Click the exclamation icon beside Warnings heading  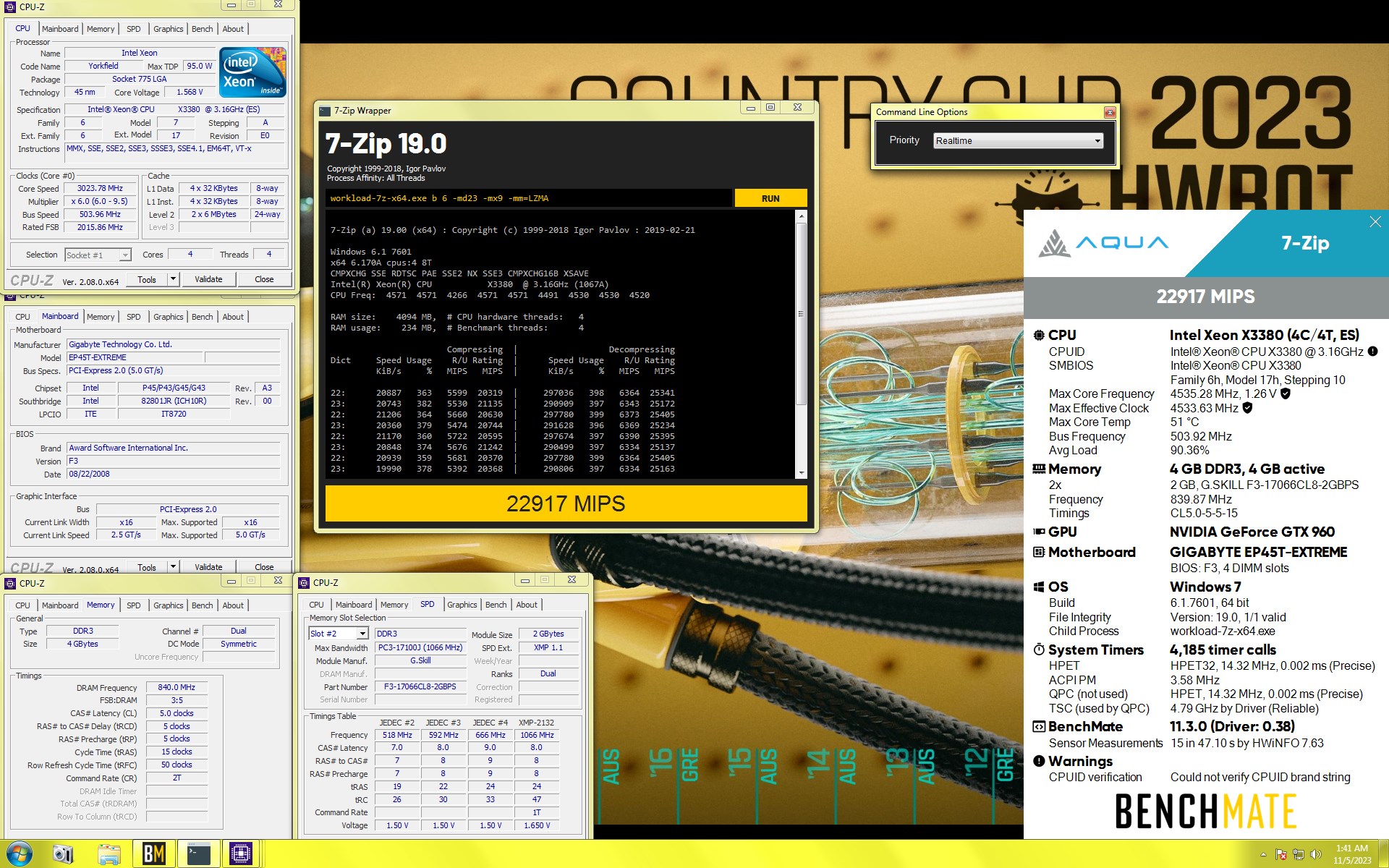(1039, 761)
